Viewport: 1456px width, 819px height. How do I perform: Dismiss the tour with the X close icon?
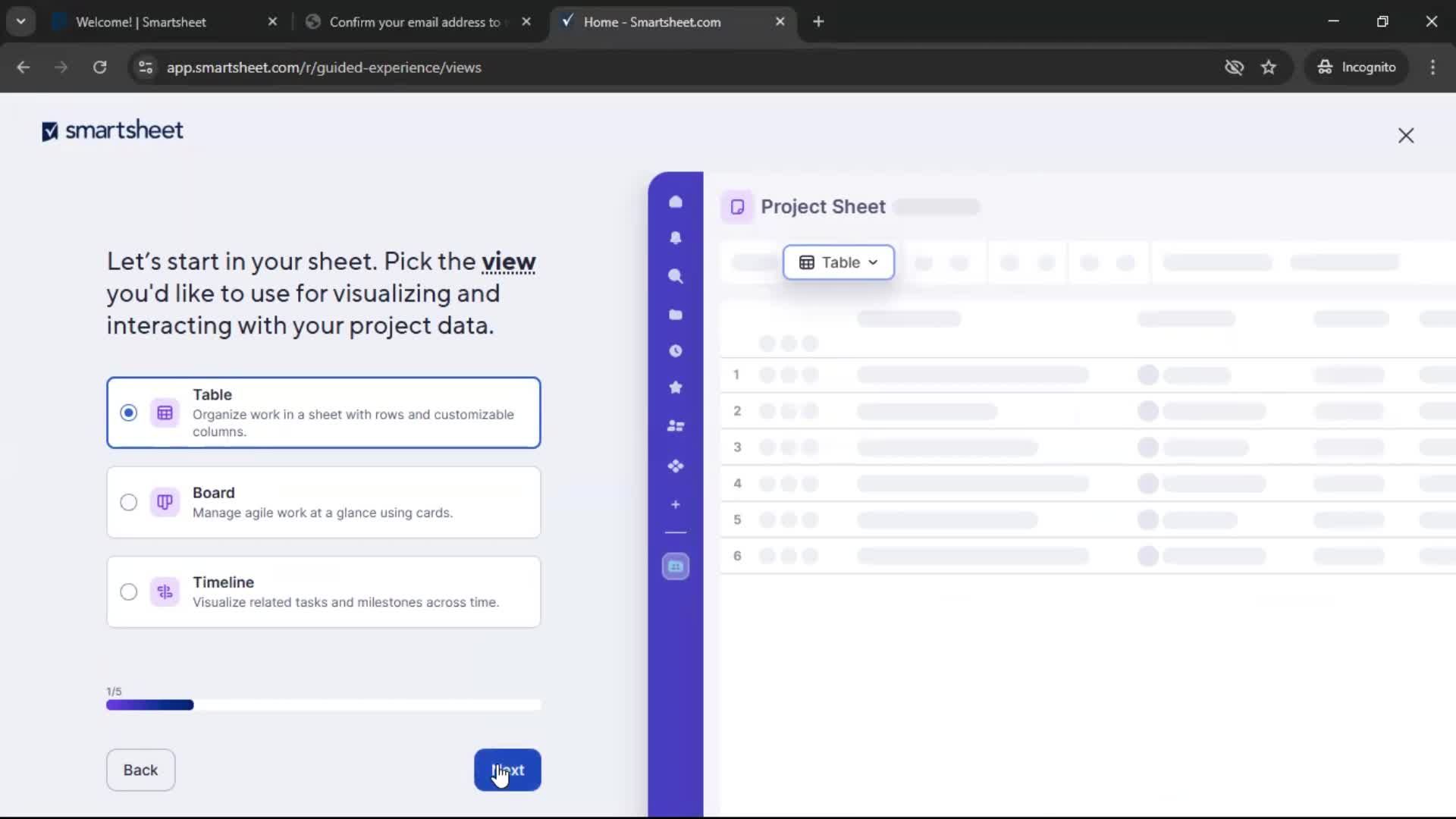click(1406, 136)
